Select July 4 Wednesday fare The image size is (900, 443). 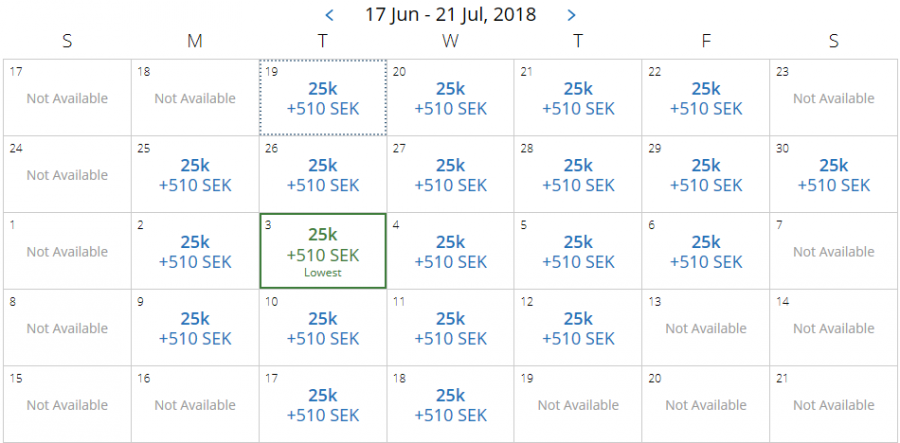(x=451, y=252)
